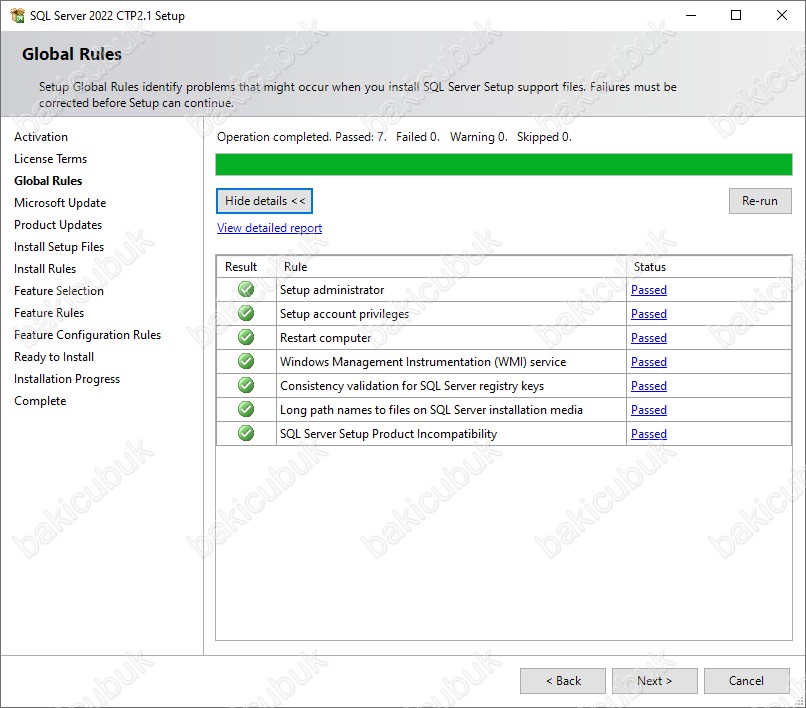Click the green completed progress bar
Image resolution: width=806 pixels, height=708 pixels.
(504, 165)
